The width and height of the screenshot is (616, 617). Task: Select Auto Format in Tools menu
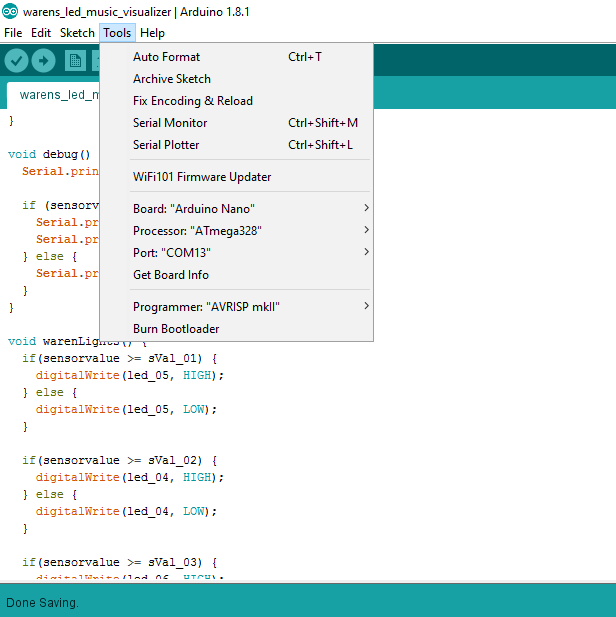pyautogui.click(x=236, y=57)
